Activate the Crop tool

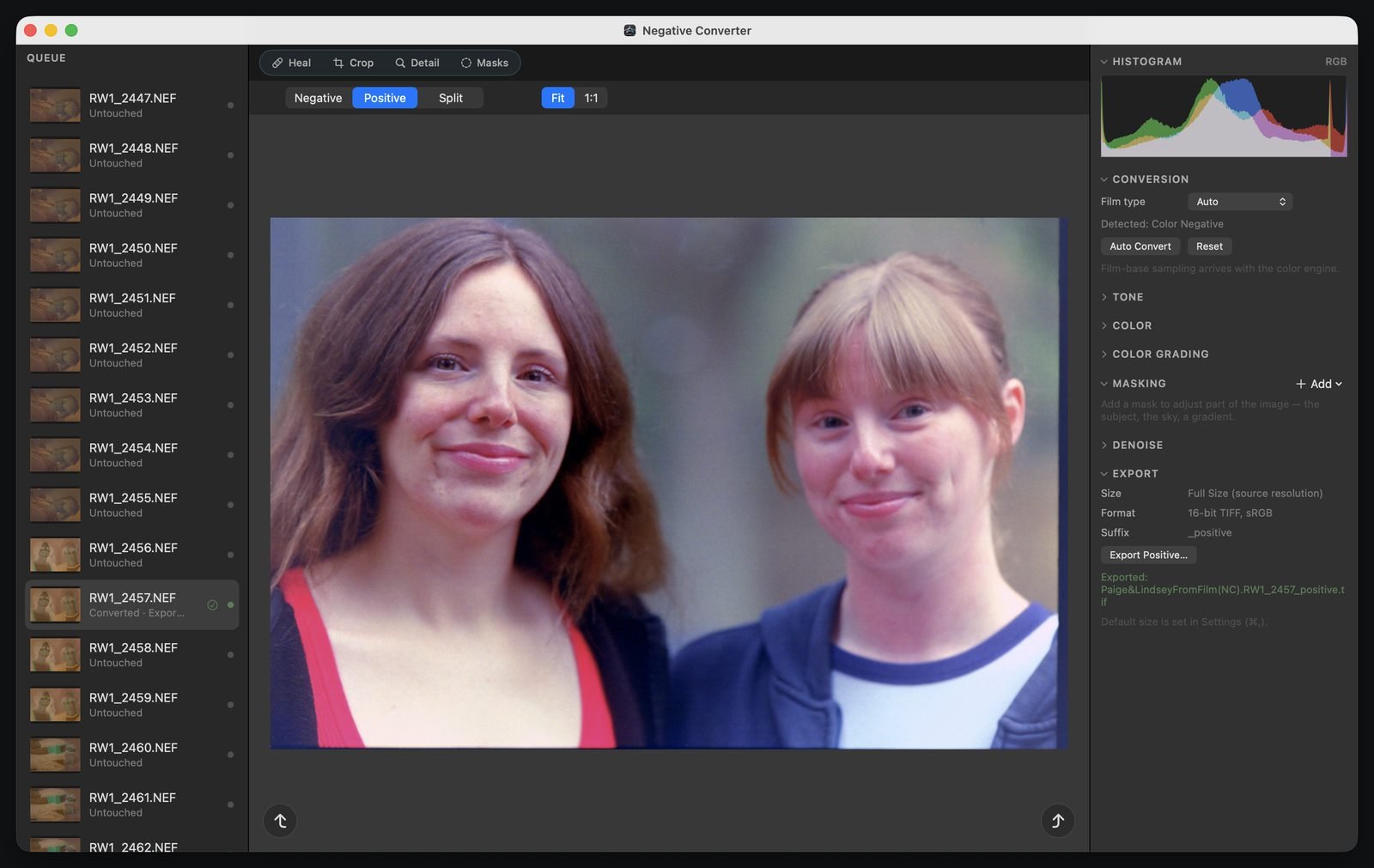point(353,63)
